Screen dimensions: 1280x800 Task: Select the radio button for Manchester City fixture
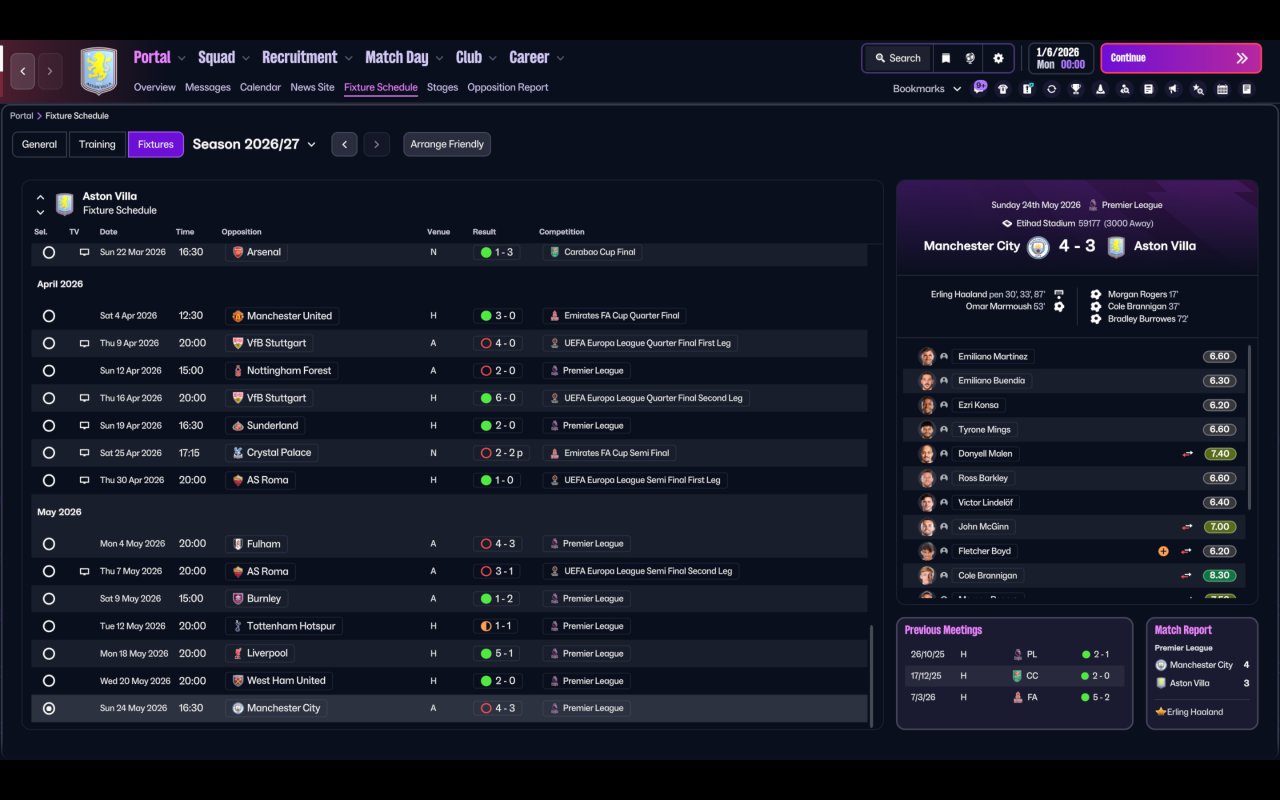49,708
